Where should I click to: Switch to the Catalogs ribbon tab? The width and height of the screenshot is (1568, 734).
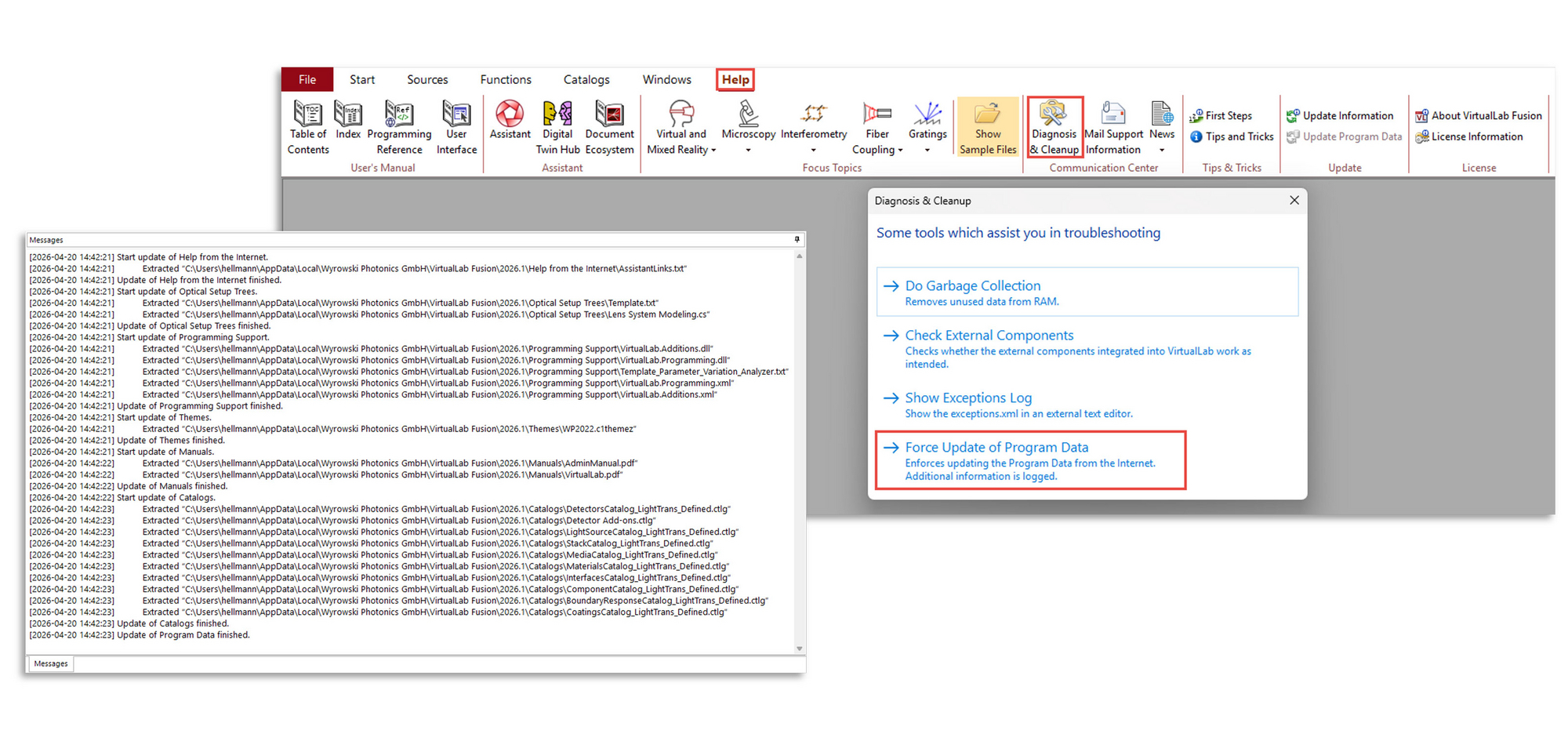586,79
